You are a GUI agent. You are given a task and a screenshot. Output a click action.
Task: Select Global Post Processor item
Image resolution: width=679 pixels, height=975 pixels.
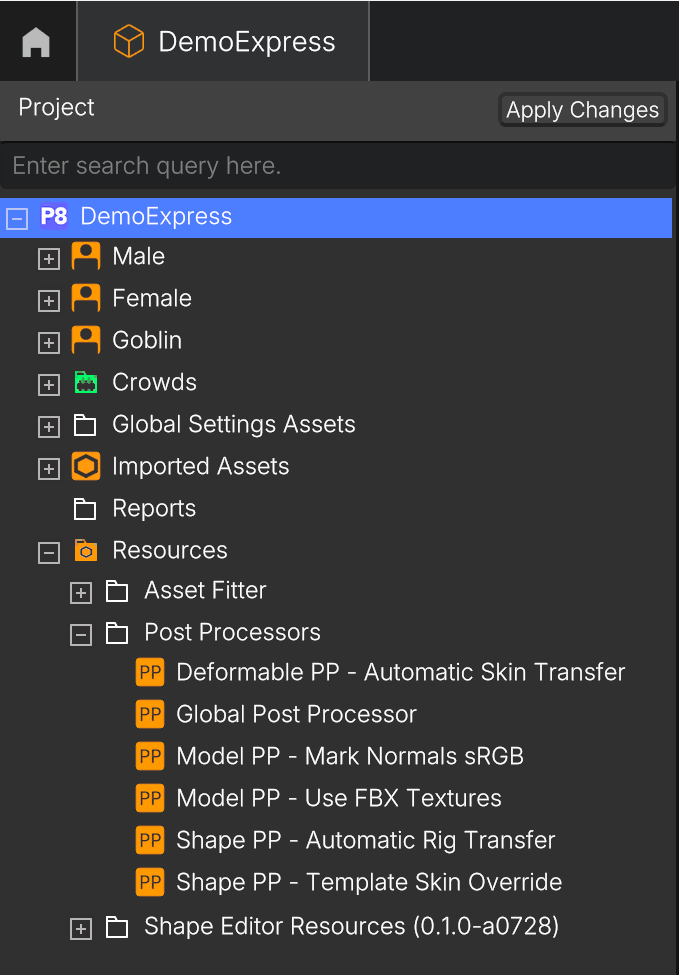click(297, 714)
